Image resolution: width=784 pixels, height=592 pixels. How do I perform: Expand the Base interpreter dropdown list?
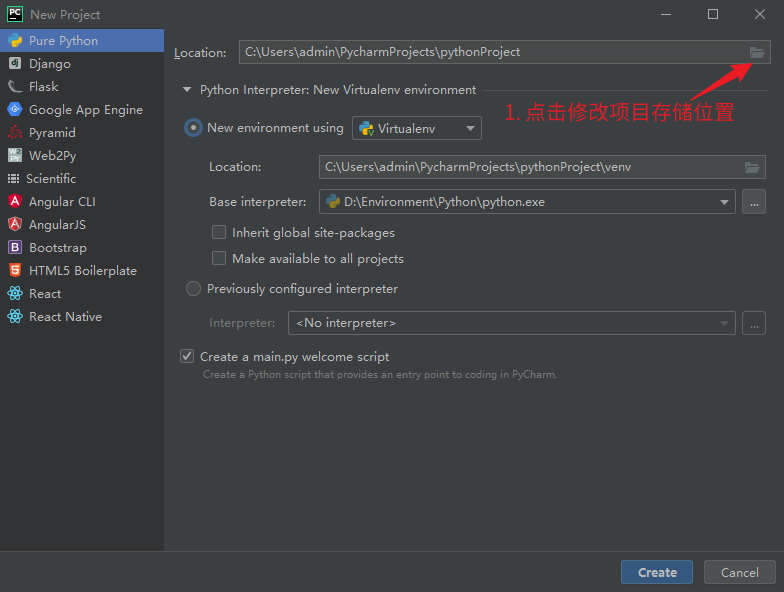tap(724, 202)
